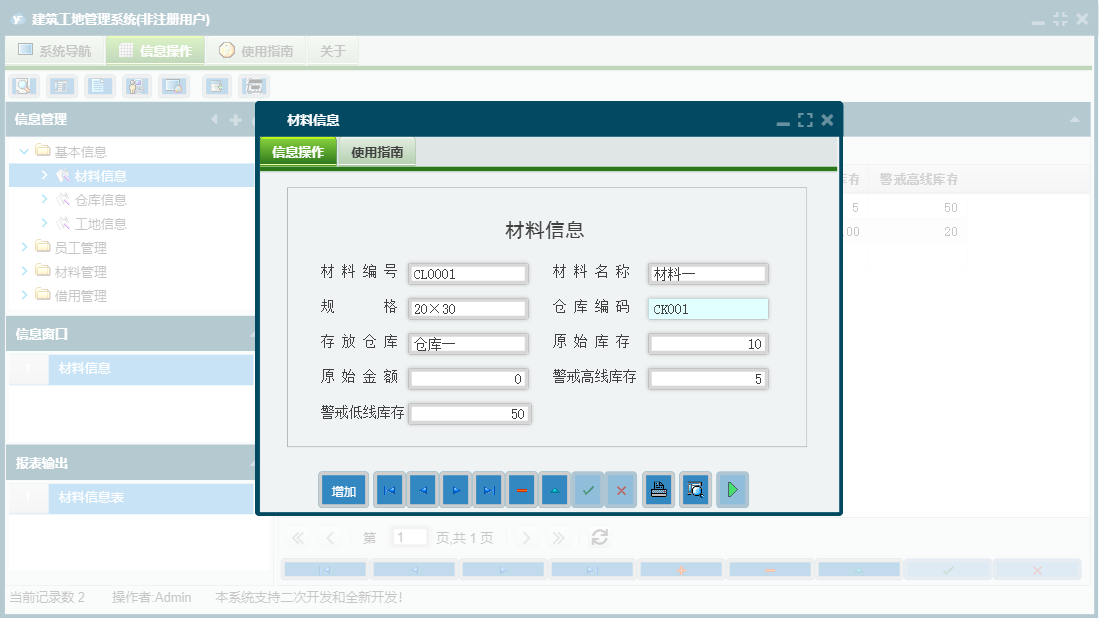Image resolution: width=1099 pixels, height=618 pixels.
Task: Click the page number input field
Action: pos(409,537)
